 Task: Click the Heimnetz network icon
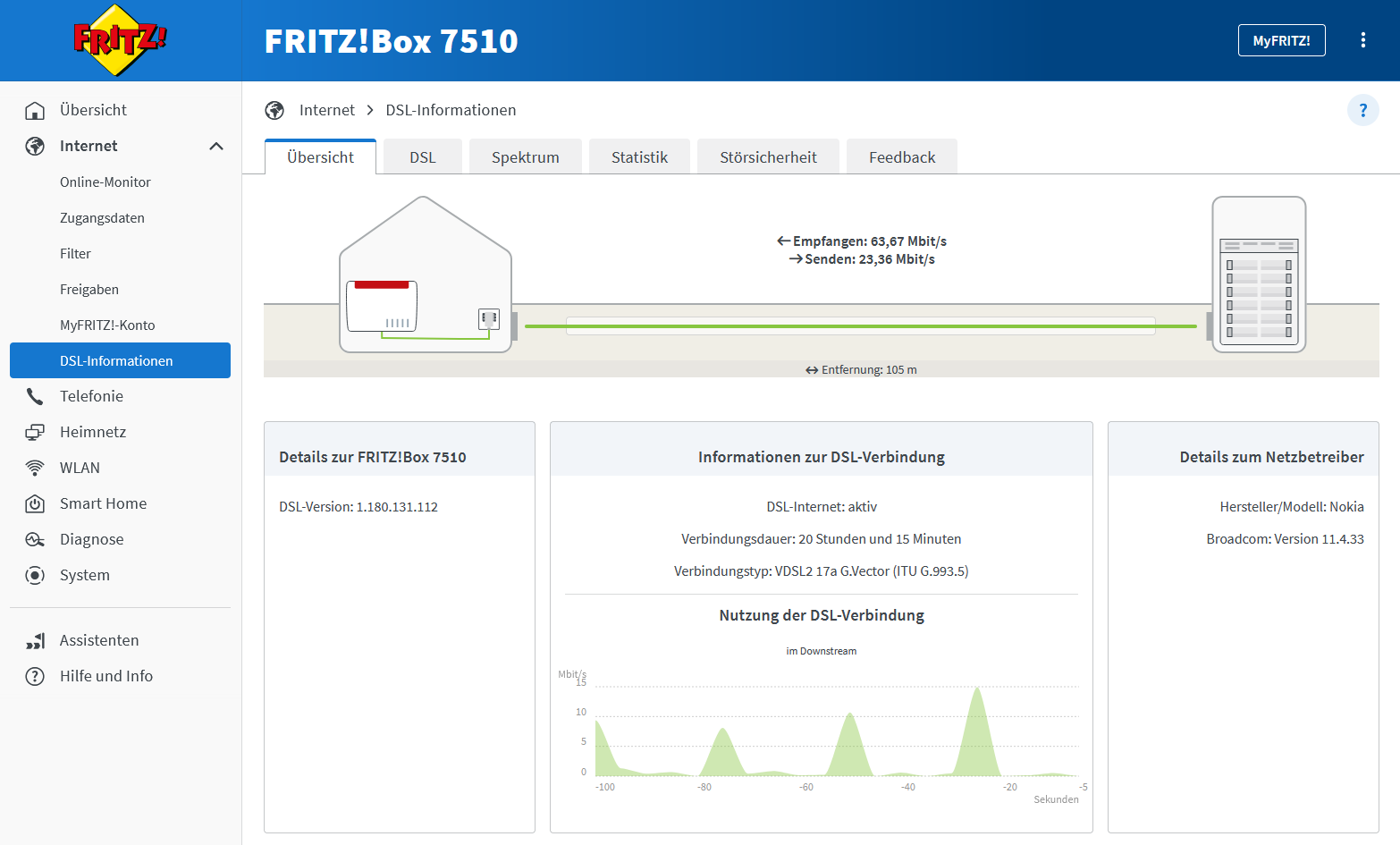pos(35,432)
